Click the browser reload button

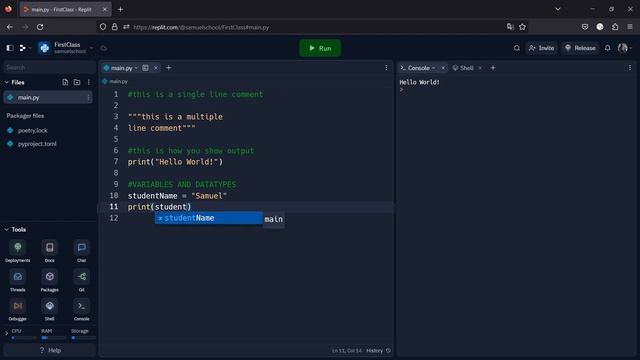click(40, 27)
